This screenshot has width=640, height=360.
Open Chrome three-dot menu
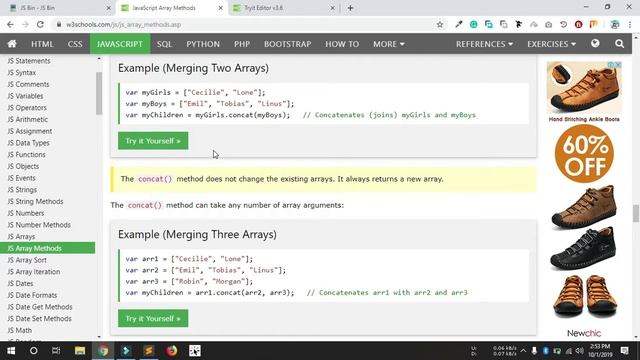630,24
